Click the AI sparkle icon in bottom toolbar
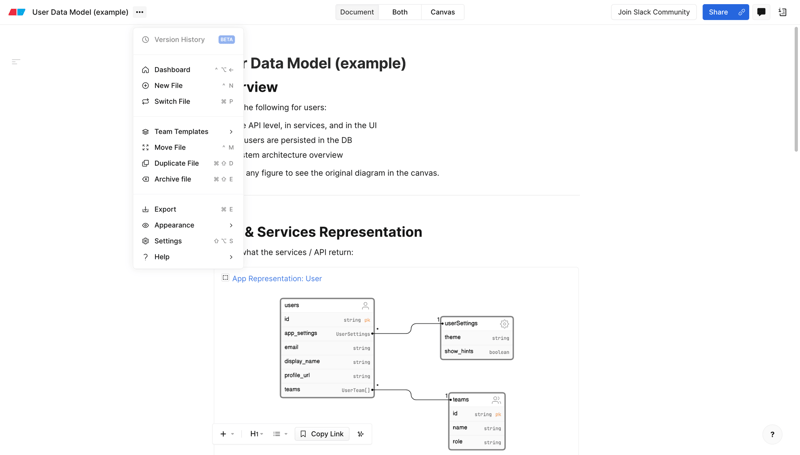The height and width of the screenshot is (455, 800). coord(361,434)
